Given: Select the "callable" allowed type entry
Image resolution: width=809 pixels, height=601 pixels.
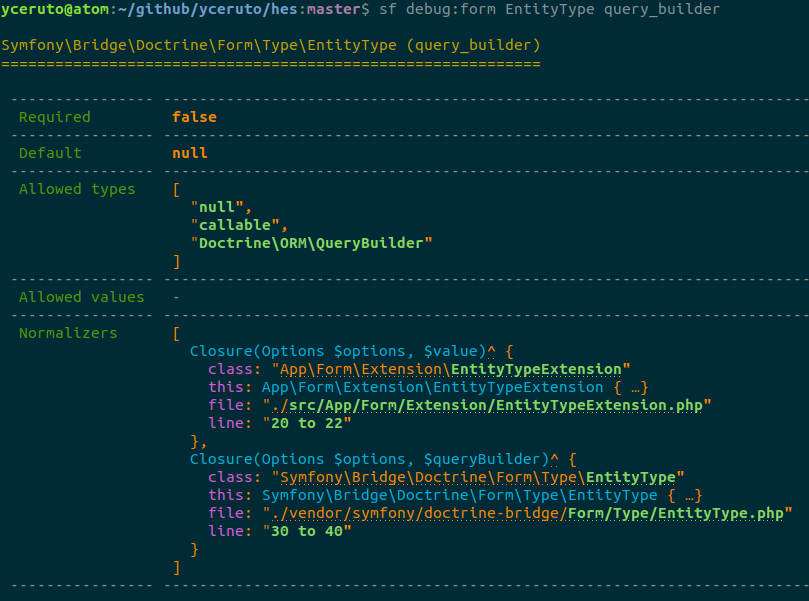Looking at the screenshot, I should click(235, 225).
